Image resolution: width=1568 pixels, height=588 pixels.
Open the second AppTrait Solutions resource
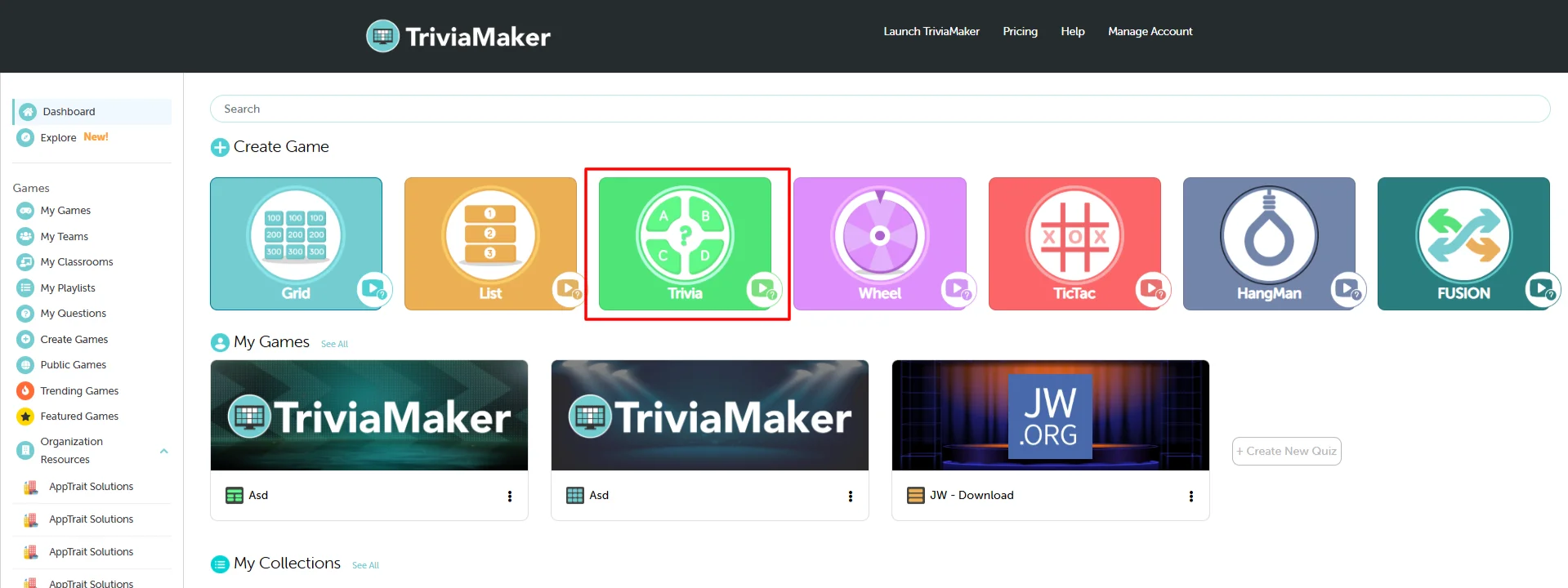click(x=91, y=519)
